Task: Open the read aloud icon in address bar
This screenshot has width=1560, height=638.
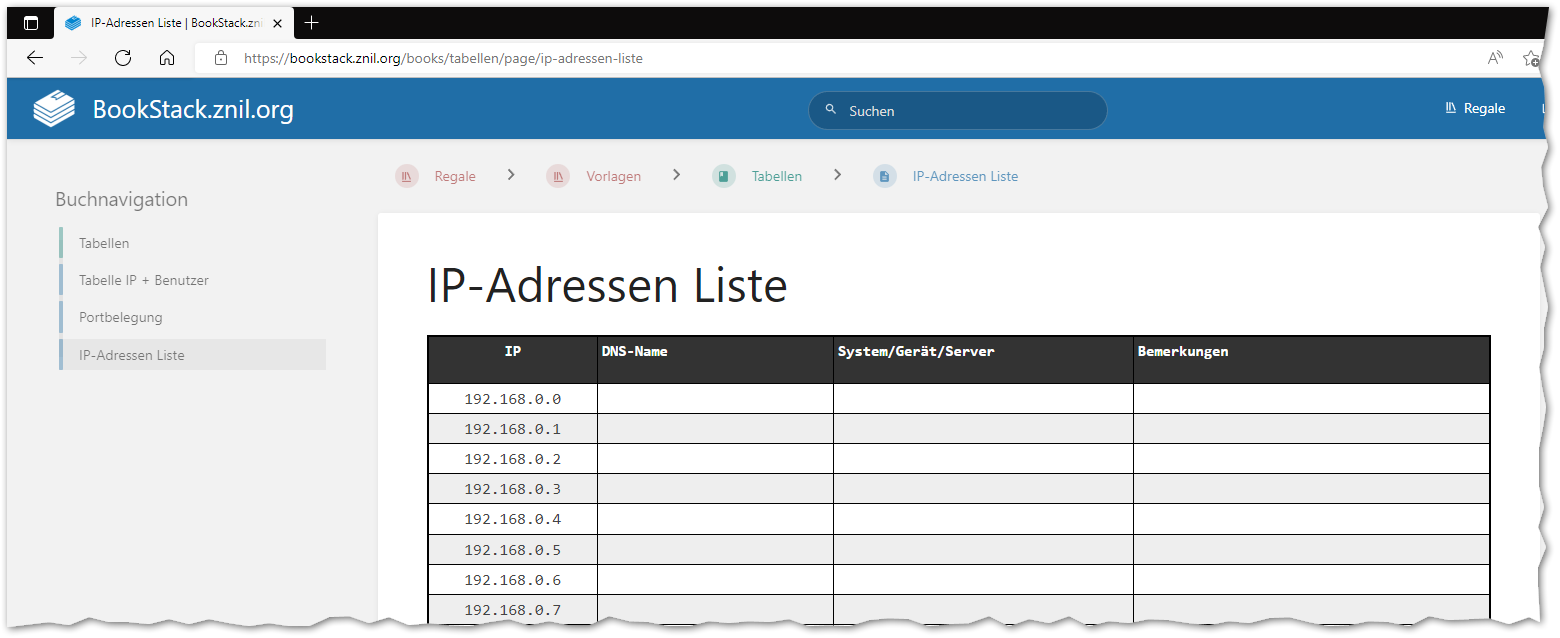Action: [1495, 58]
